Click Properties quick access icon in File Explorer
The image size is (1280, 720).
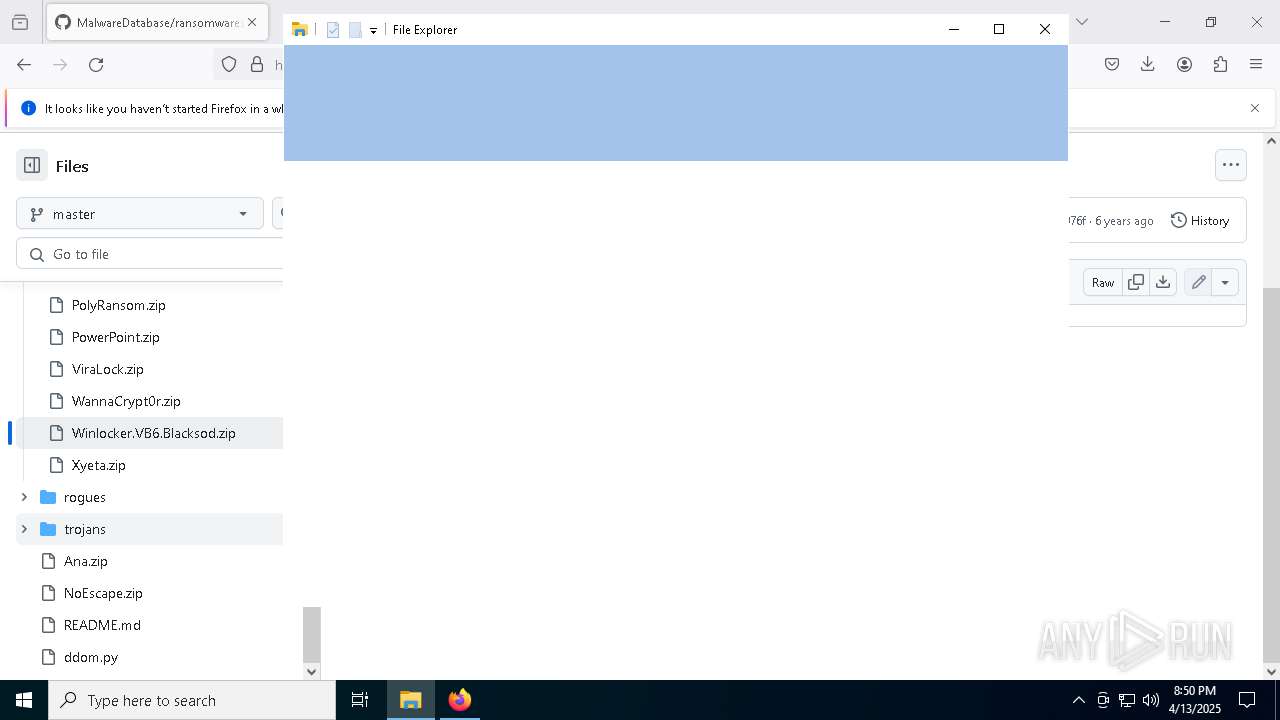[333, 30]
